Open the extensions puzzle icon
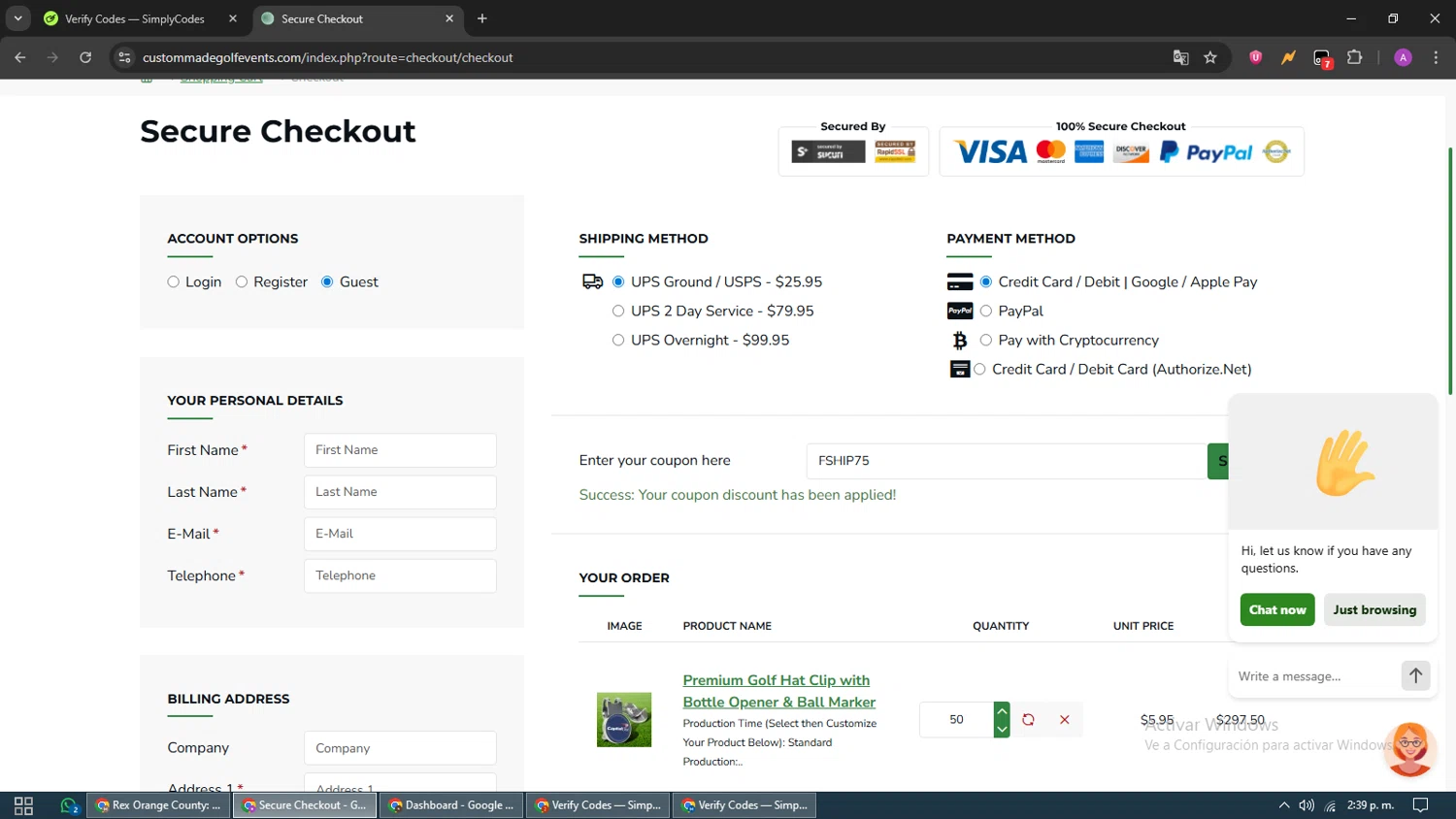Viewport: 1456px width, 819px height. point(1355,57)
